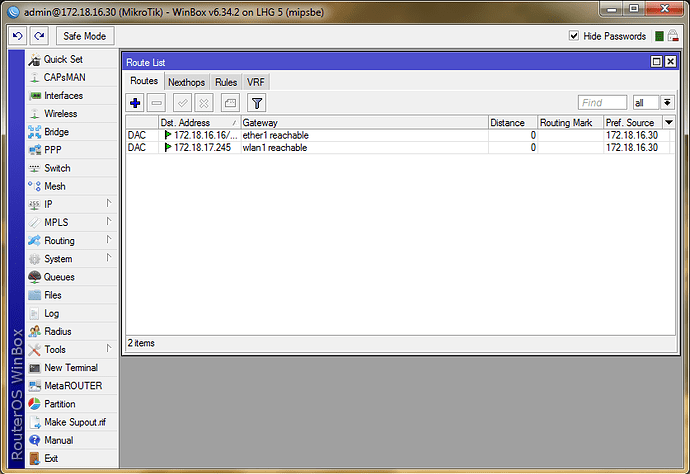The height and width of the screenshot is (474, 690).
Task: Open the 'all' filter dropdown
Action: 652,102
